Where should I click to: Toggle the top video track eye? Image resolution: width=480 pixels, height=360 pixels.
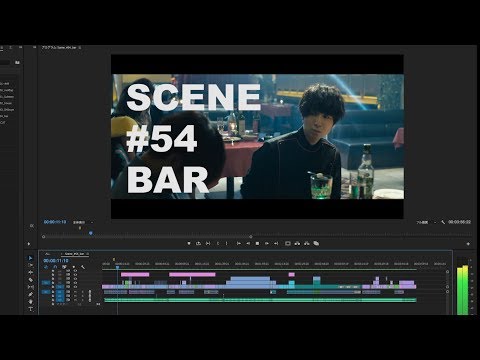[x=75, y=271]
